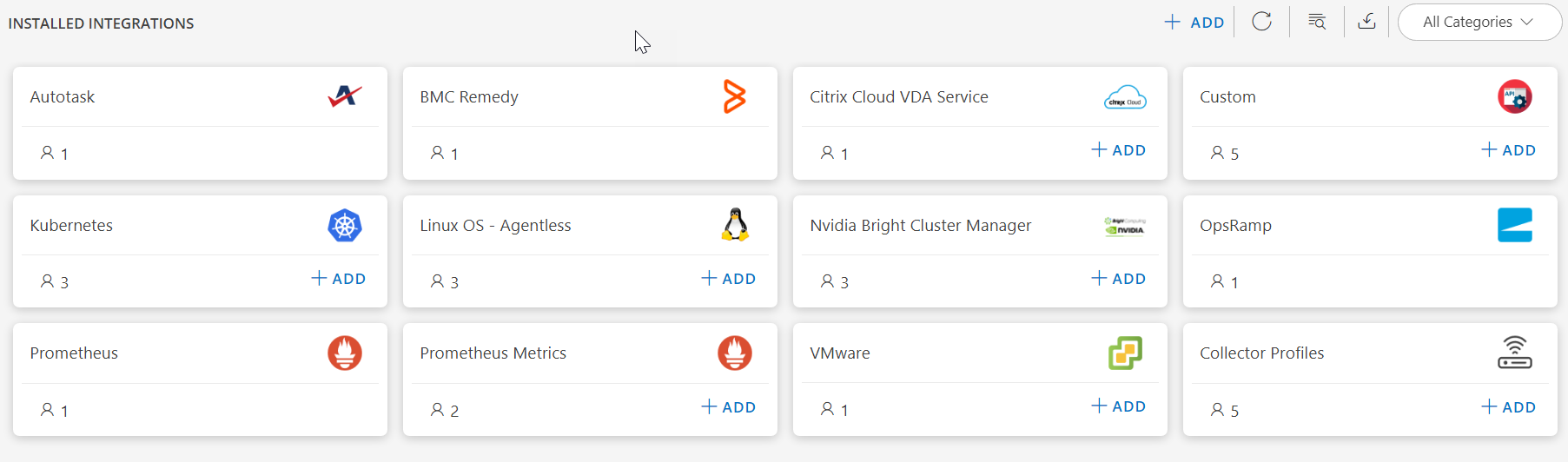Open the Autotask integration card title
This screenshot has height=462, width=1568.
(x=63, y=97)
